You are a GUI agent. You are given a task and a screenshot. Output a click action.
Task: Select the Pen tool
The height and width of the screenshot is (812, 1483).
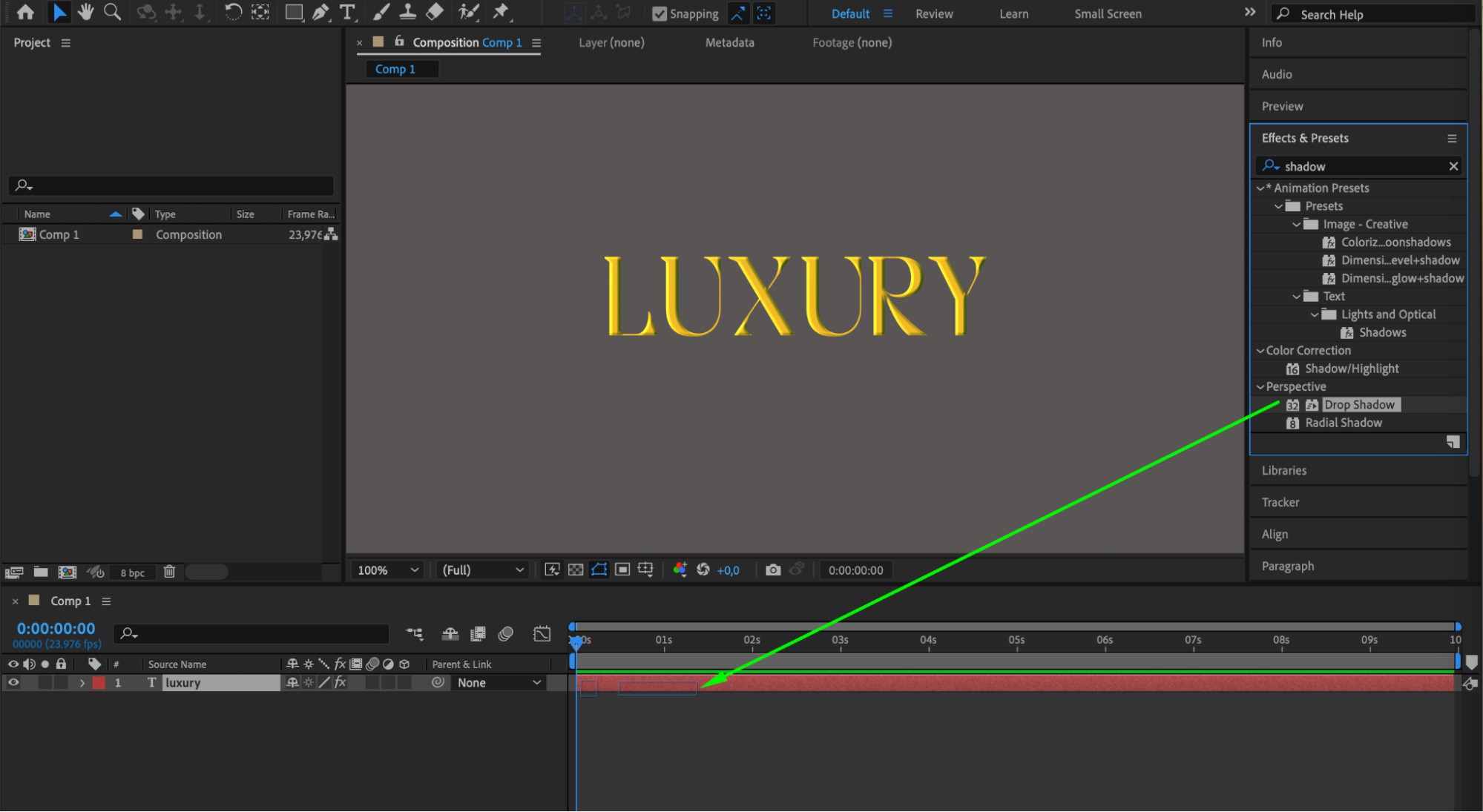point(320,12)
